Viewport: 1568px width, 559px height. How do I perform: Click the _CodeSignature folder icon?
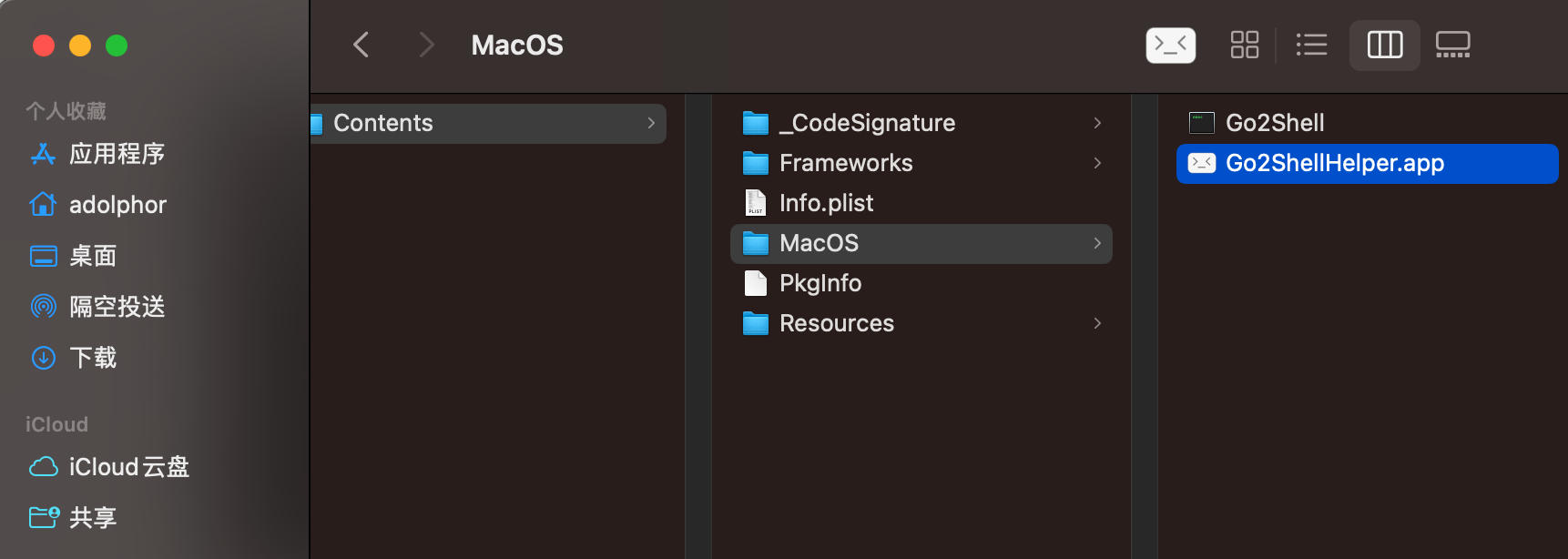756,123
